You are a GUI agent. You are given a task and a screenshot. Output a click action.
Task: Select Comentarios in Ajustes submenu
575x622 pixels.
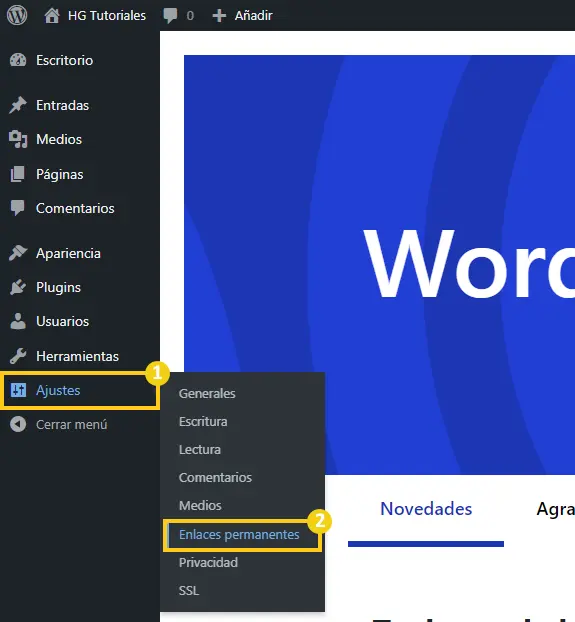pyautogui.click(x=215, y=477)
